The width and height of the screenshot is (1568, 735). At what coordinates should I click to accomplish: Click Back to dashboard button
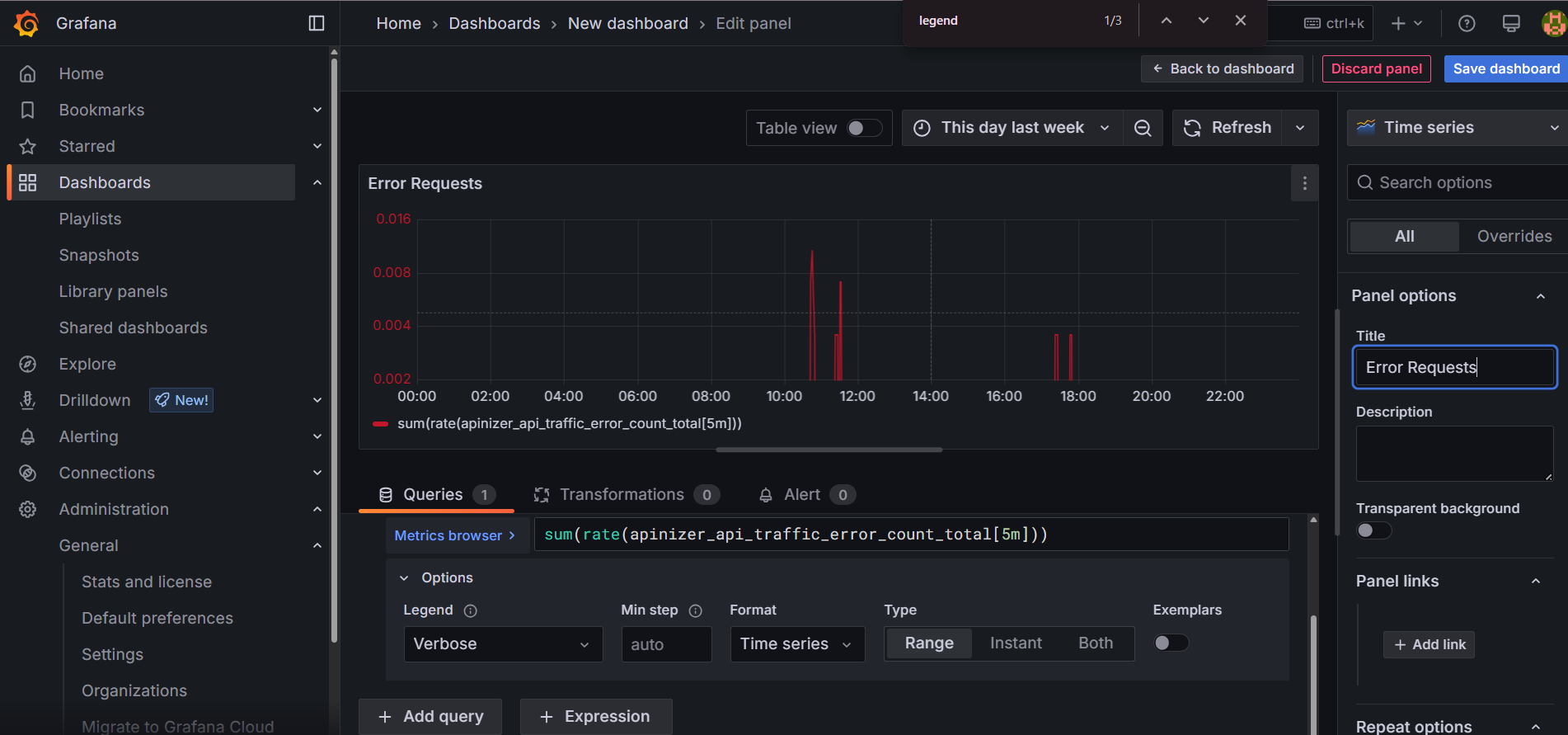pyautogui.click(x=1222, y=68)
